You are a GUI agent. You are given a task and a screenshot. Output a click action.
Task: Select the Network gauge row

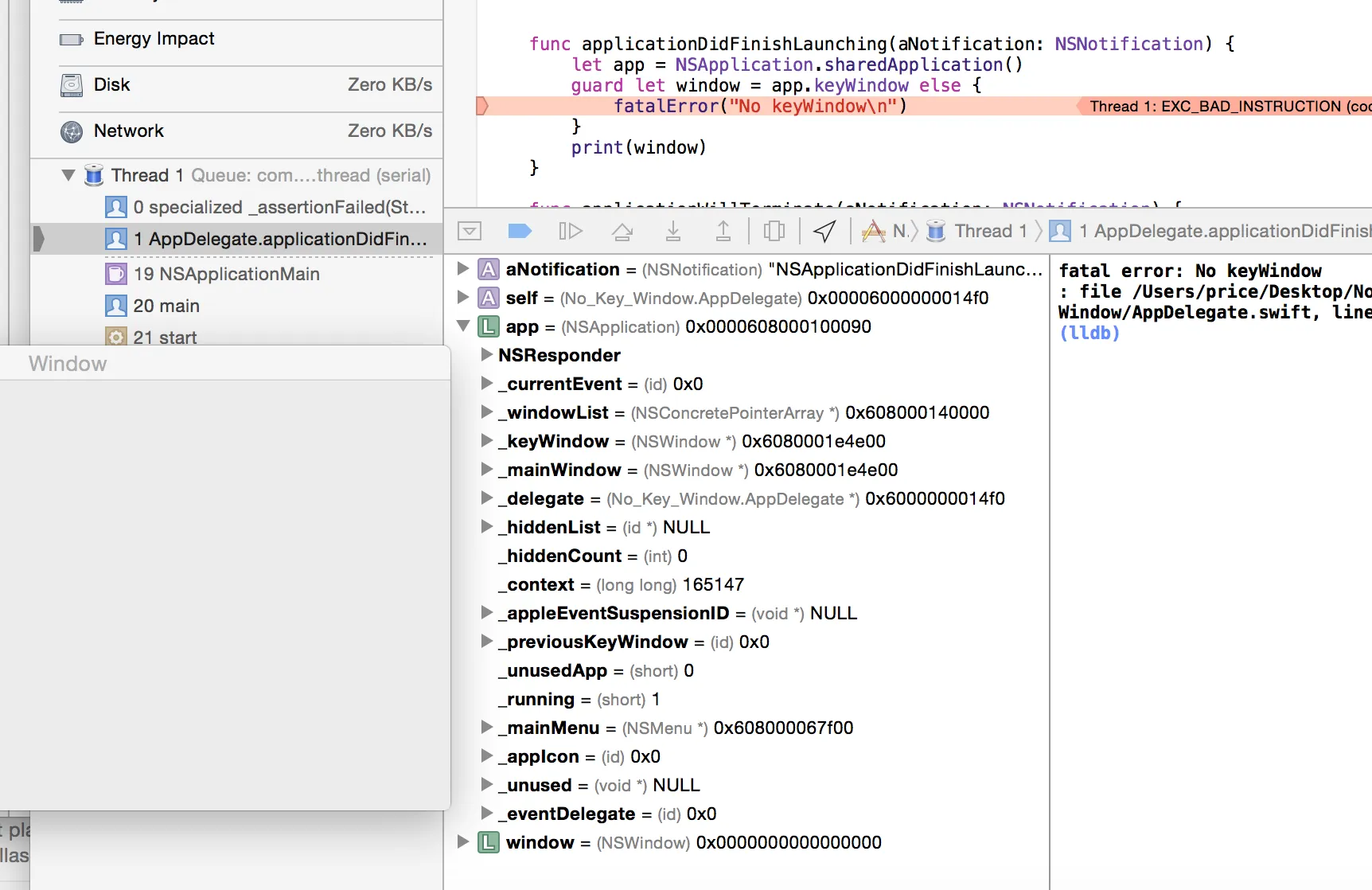point(236,131)
